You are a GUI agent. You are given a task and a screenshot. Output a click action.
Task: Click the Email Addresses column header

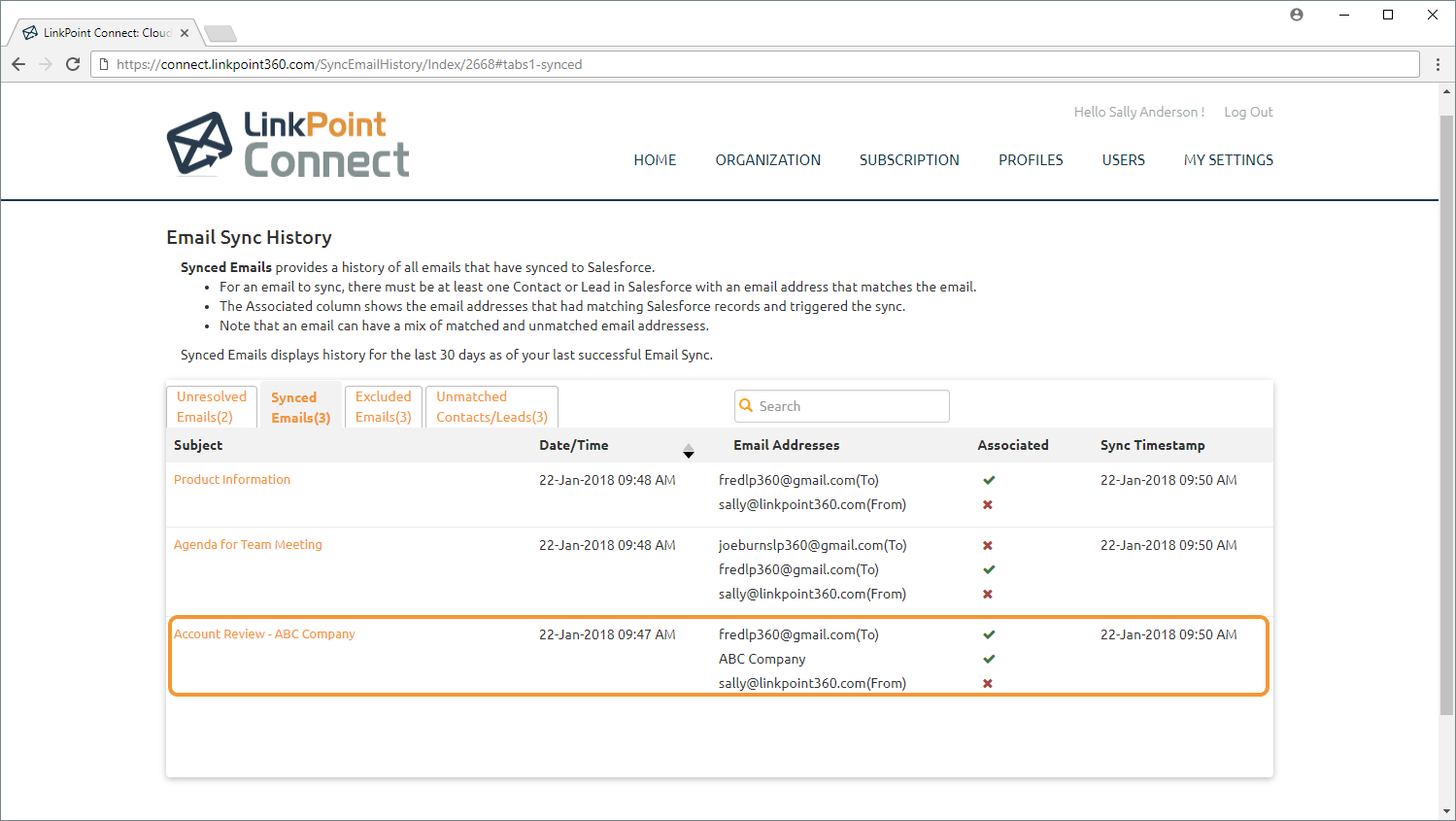[787, 445]
